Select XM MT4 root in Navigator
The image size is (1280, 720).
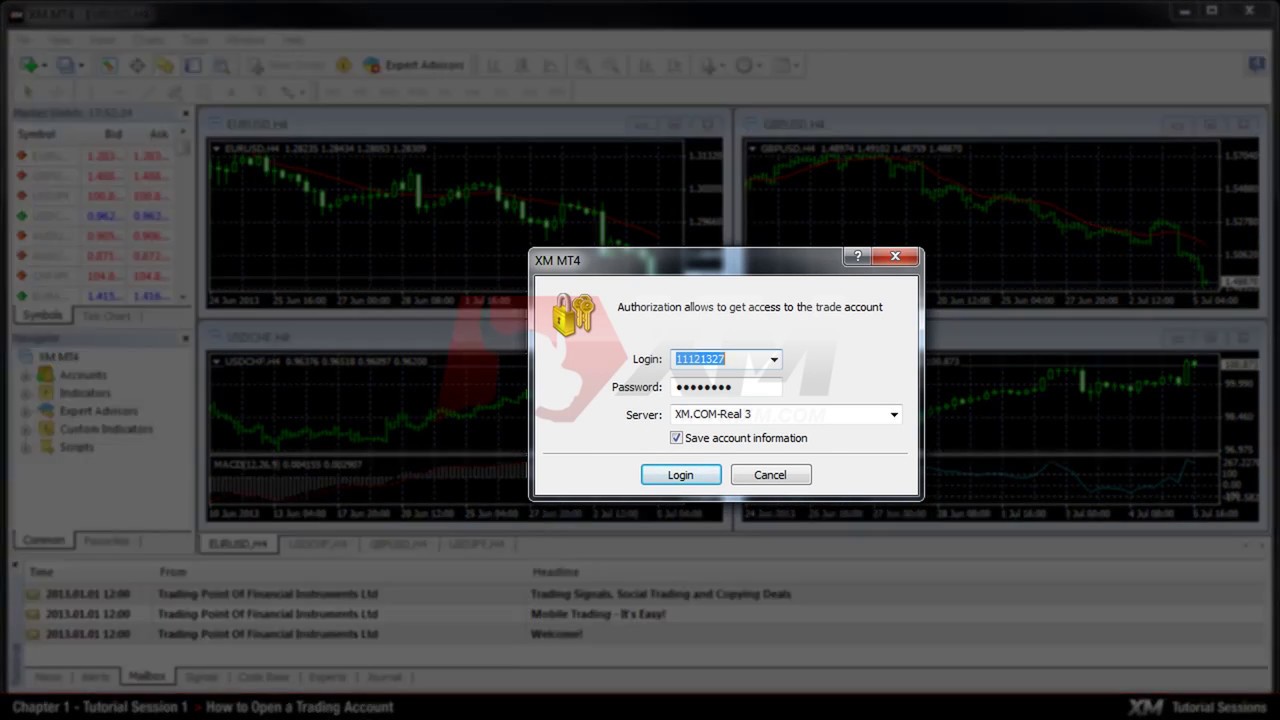coord(58,357)
